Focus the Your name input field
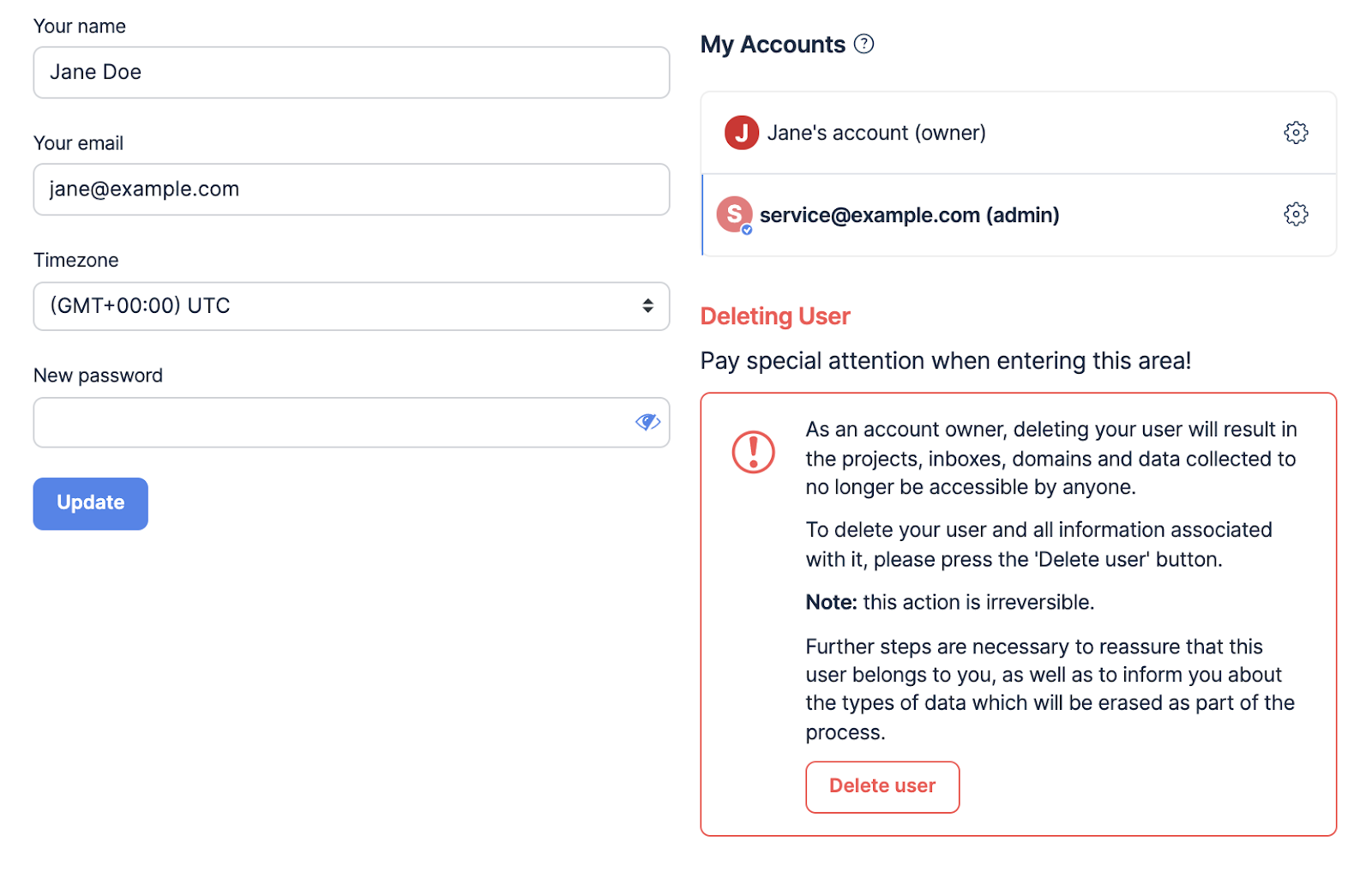 click(x=351, y=73)
